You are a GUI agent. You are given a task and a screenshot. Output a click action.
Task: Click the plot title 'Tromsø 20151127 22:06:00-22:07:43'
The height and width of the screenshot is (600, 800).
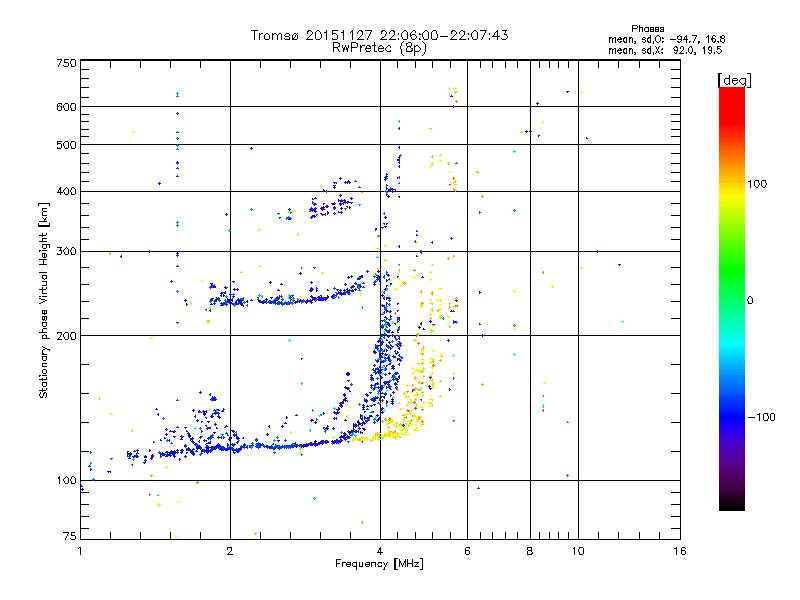379,35
